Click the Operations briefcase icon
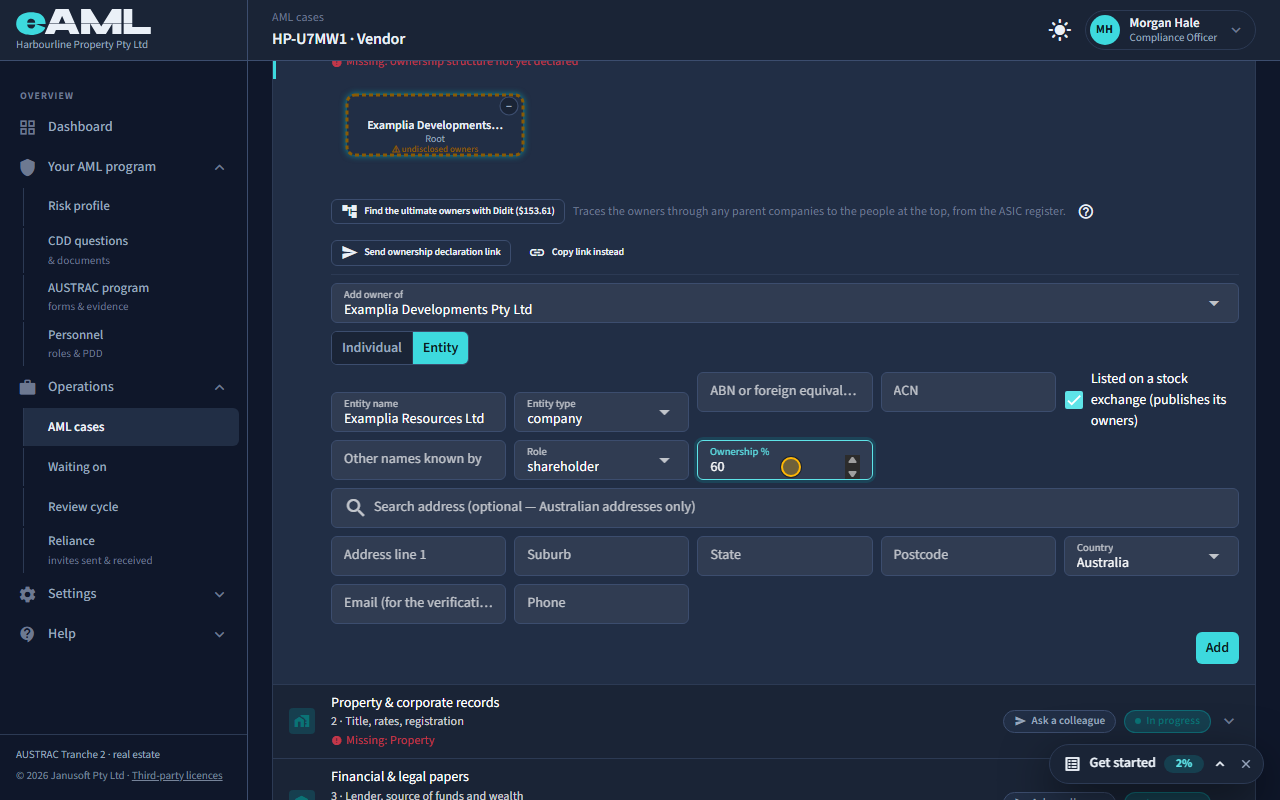Image resolution: width=1280 pixels, height=800 pixels. click(x=27, y=387)
